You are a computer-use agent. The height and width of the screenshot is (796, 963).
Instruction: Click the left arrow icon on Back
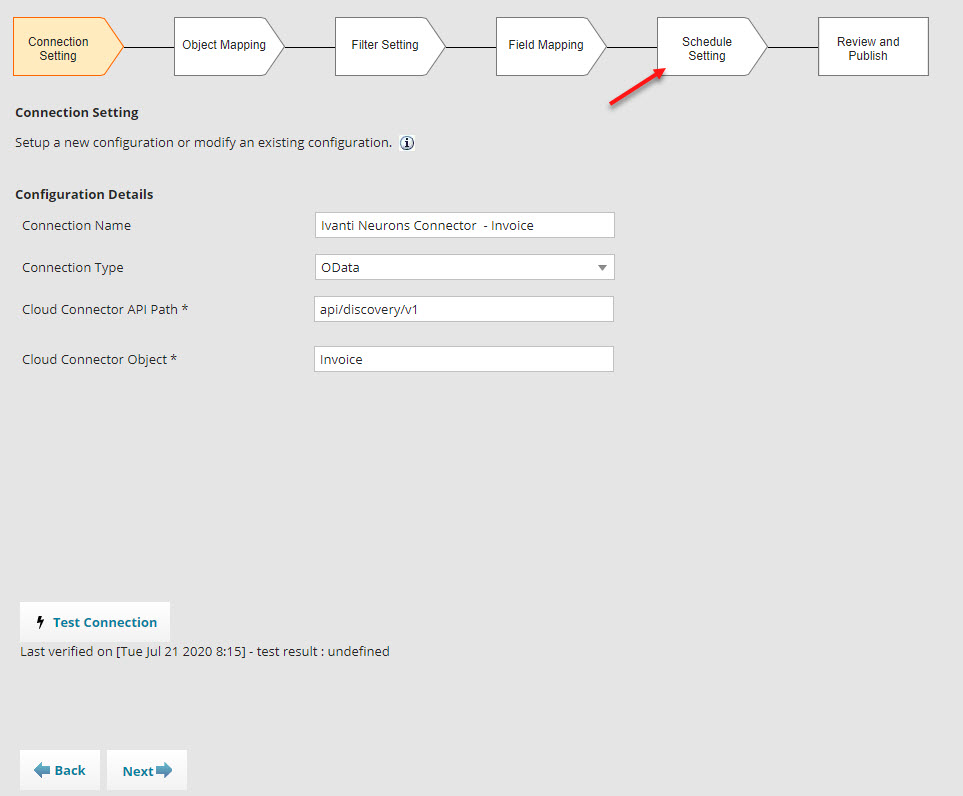pos(42,770)
